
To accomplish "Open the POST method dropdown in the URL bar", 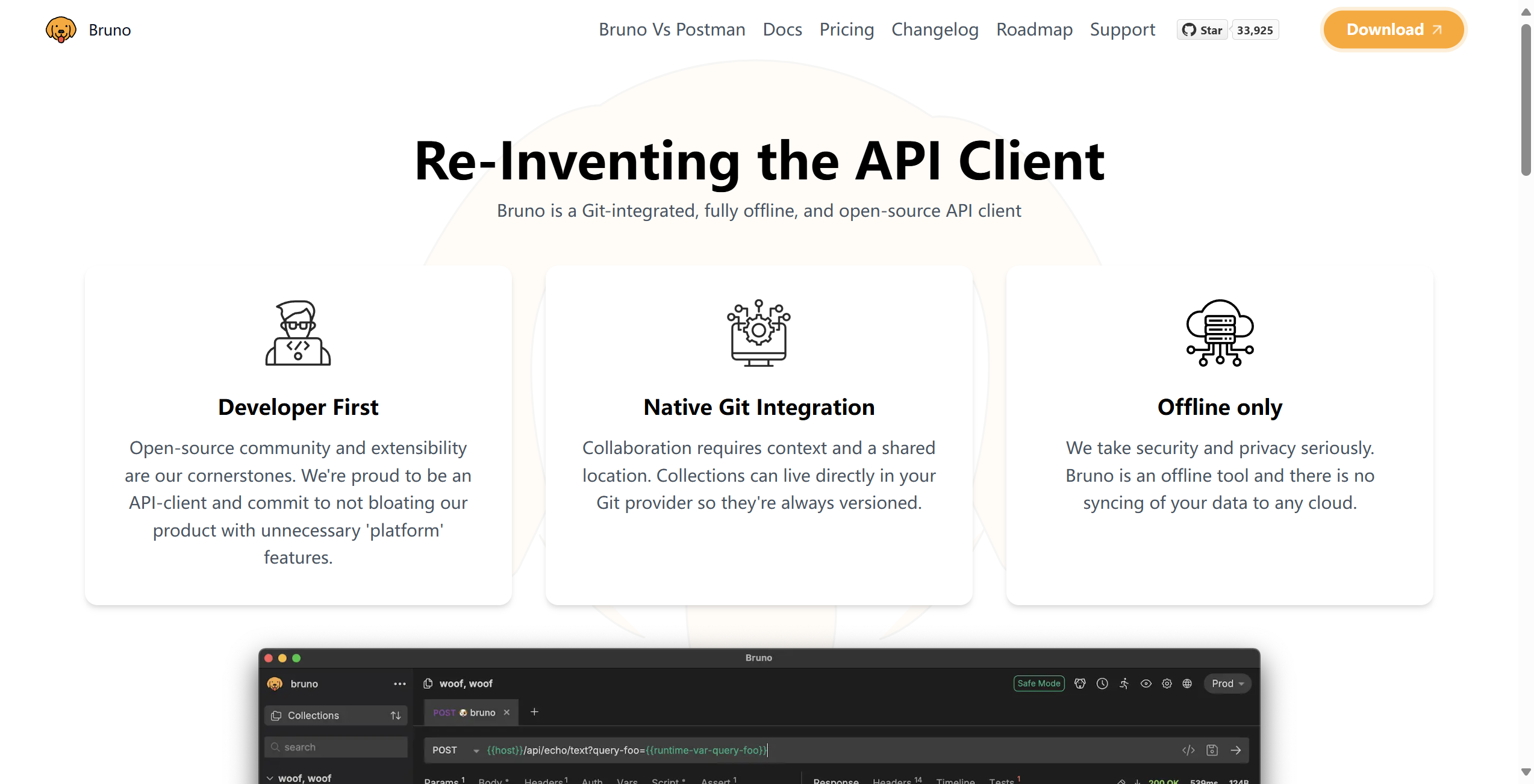I will pos(475,750).
